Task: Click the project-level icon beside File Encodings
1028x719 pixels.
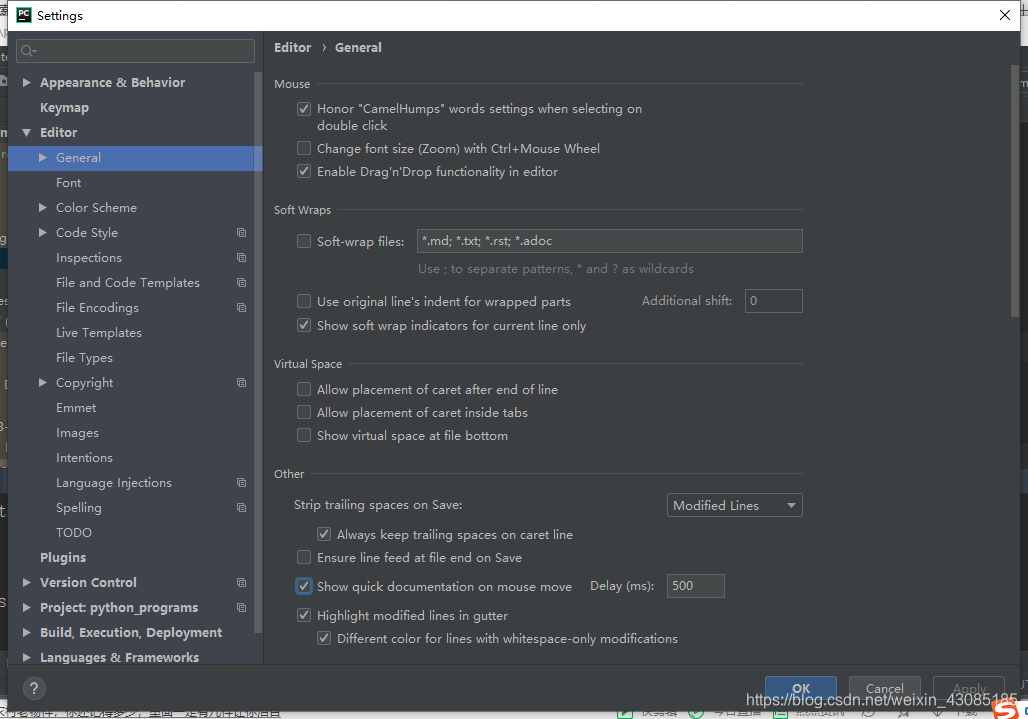Action: 241,307
